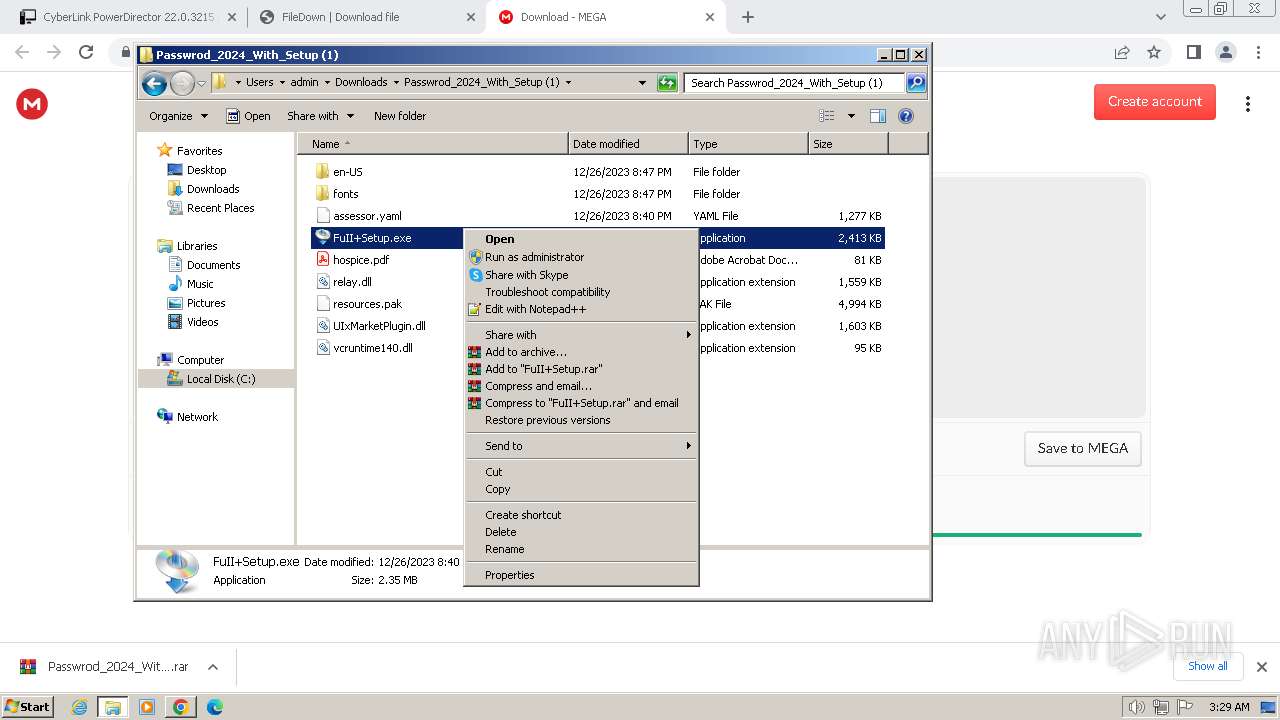Open Microsoft Edge icon in taskbar
The image size is (1280, 720).
[214, 707]
